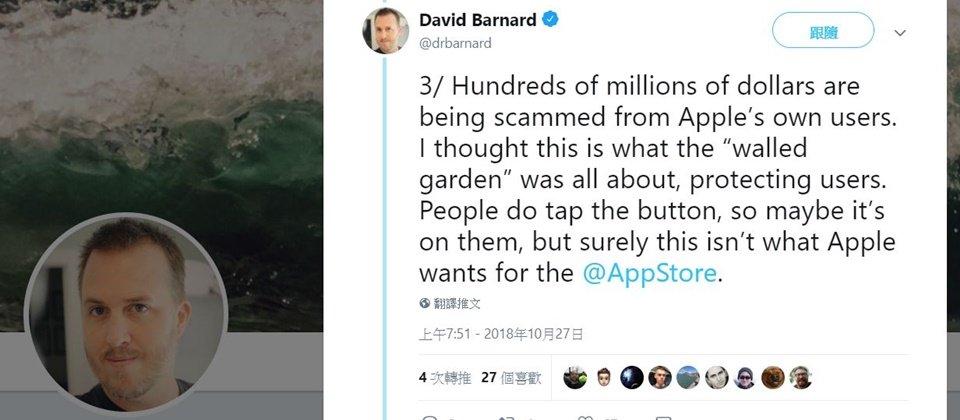Click the globe icon next to 翻譯推文
This screenshot has width=960, height=420.
(425, 303)
